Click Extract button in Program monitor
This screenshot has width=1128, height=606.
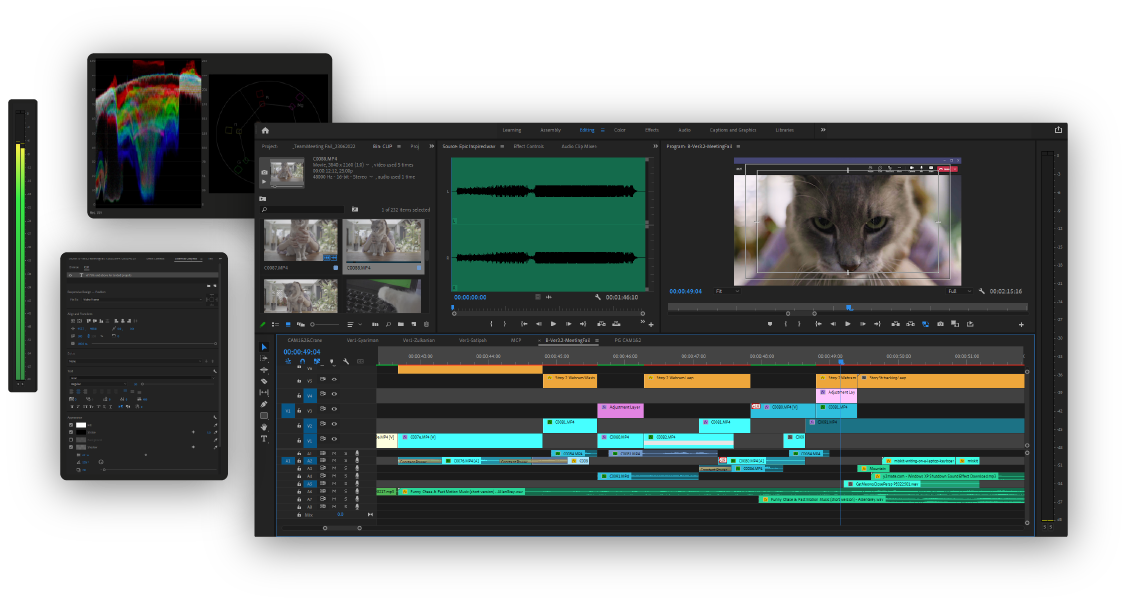(910, 324)
